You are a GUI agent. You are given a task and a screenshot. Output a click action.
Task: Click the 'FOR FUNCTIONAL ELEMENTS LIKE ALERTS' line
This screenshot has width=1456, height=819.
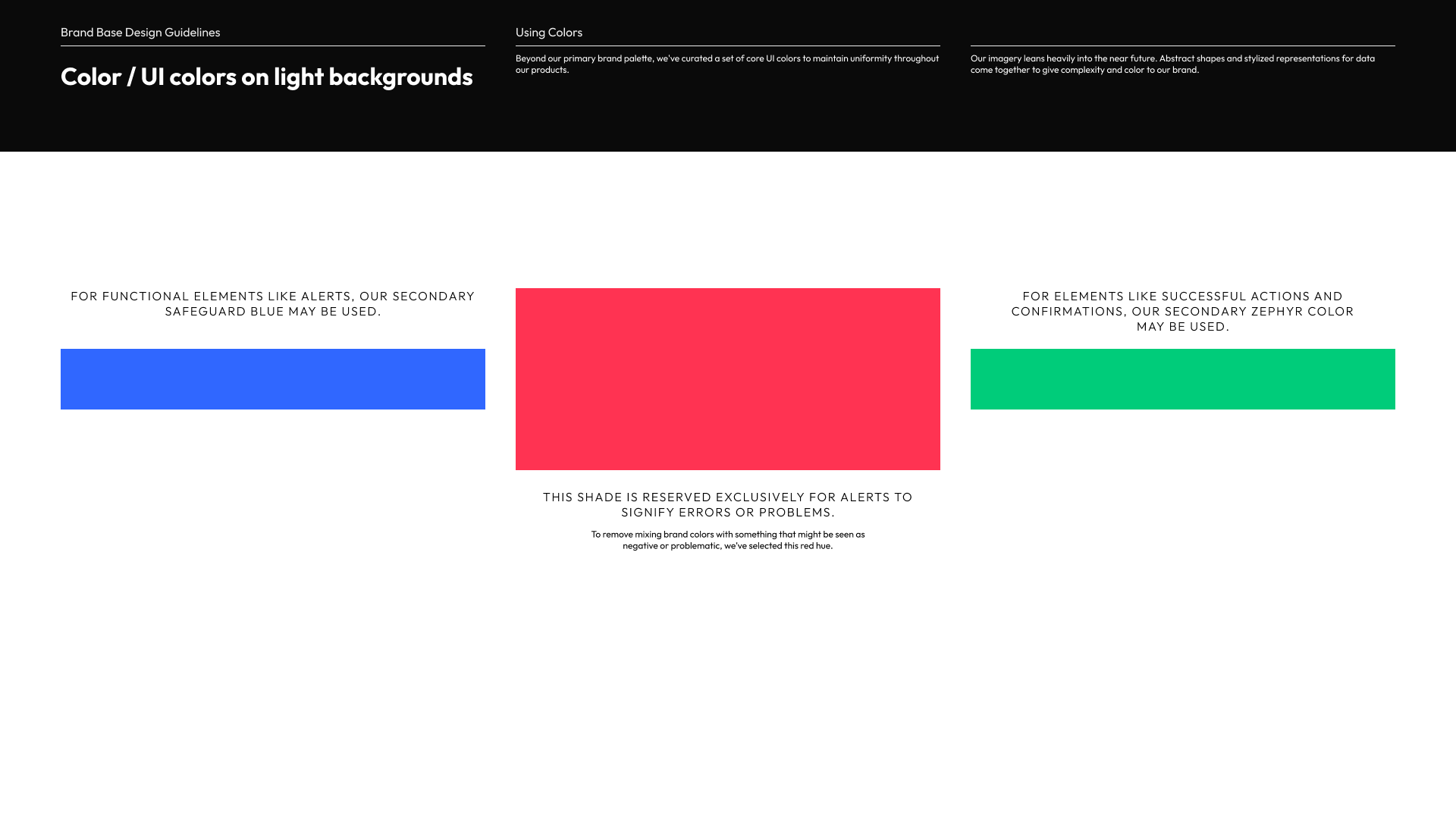pos(273,297)
